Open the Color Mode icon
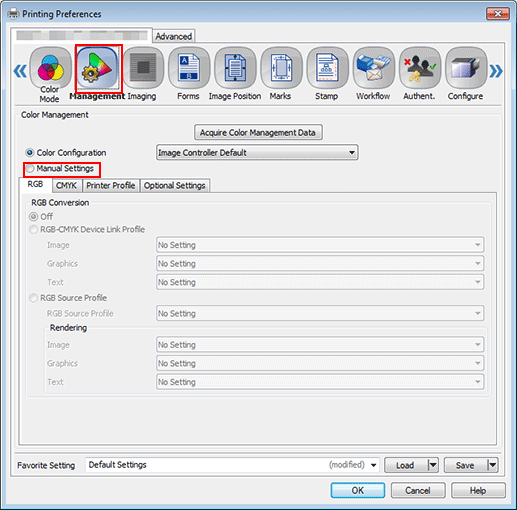Screen dimensions: 517x510 coord(50,68)
